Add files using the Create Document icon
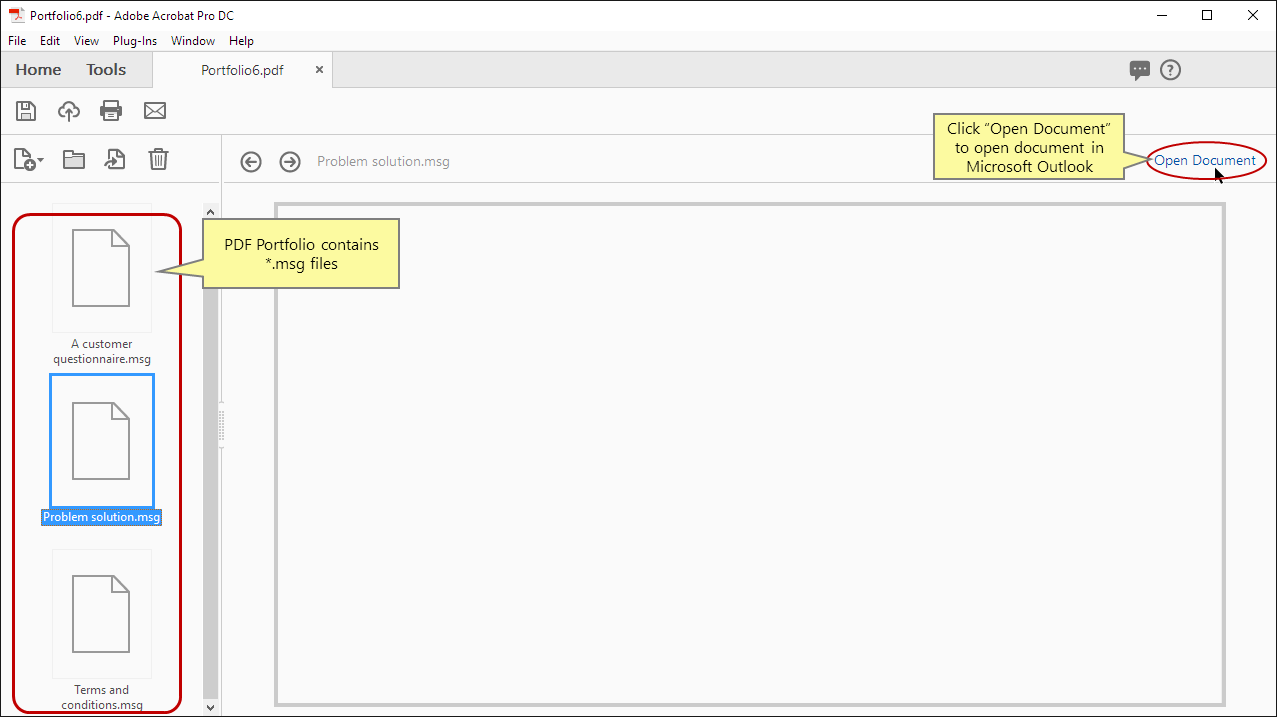1280x720 pixels. [x=22, y=160]
